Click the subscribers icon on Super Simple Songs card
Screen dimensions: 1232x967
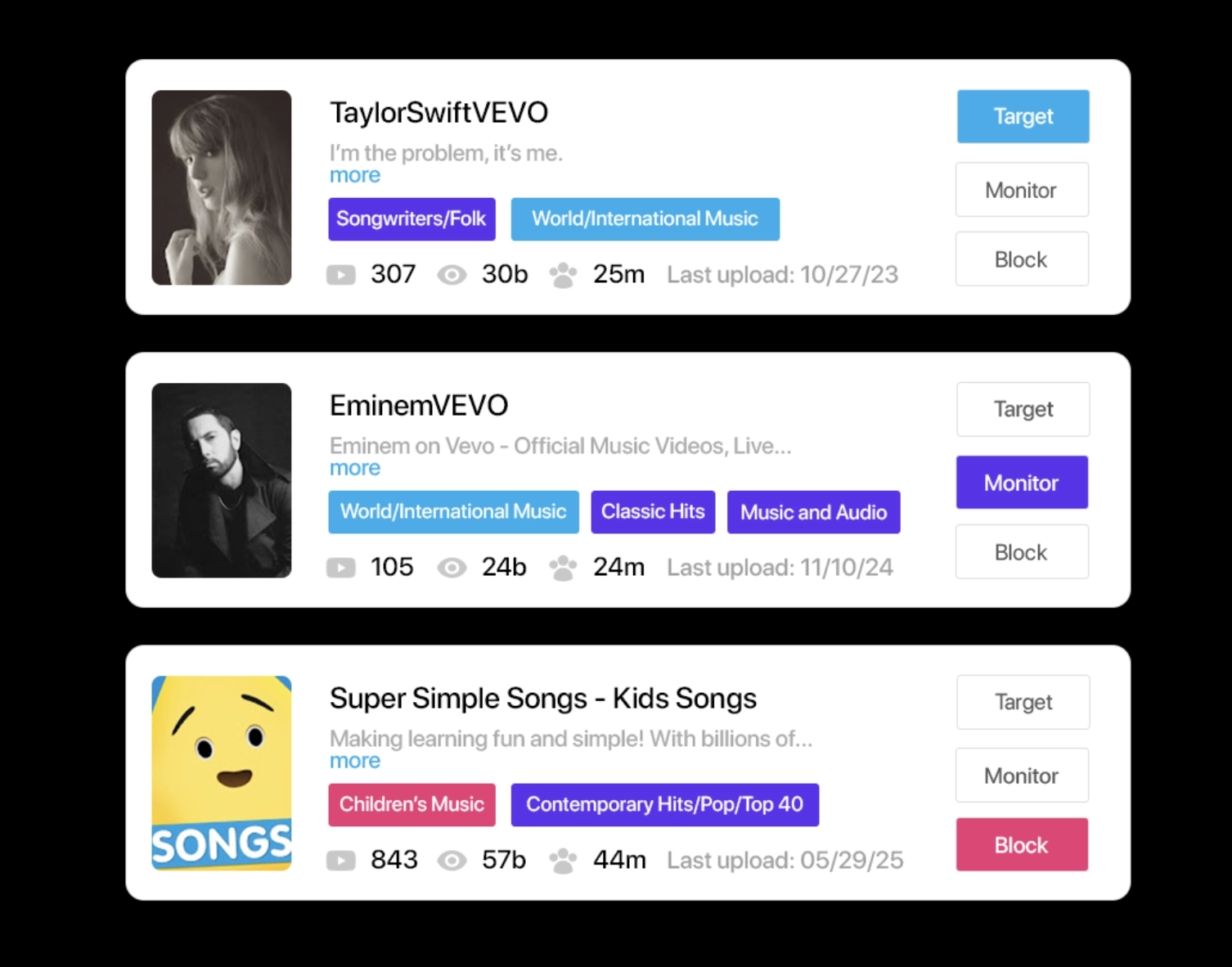coord(563,861)
